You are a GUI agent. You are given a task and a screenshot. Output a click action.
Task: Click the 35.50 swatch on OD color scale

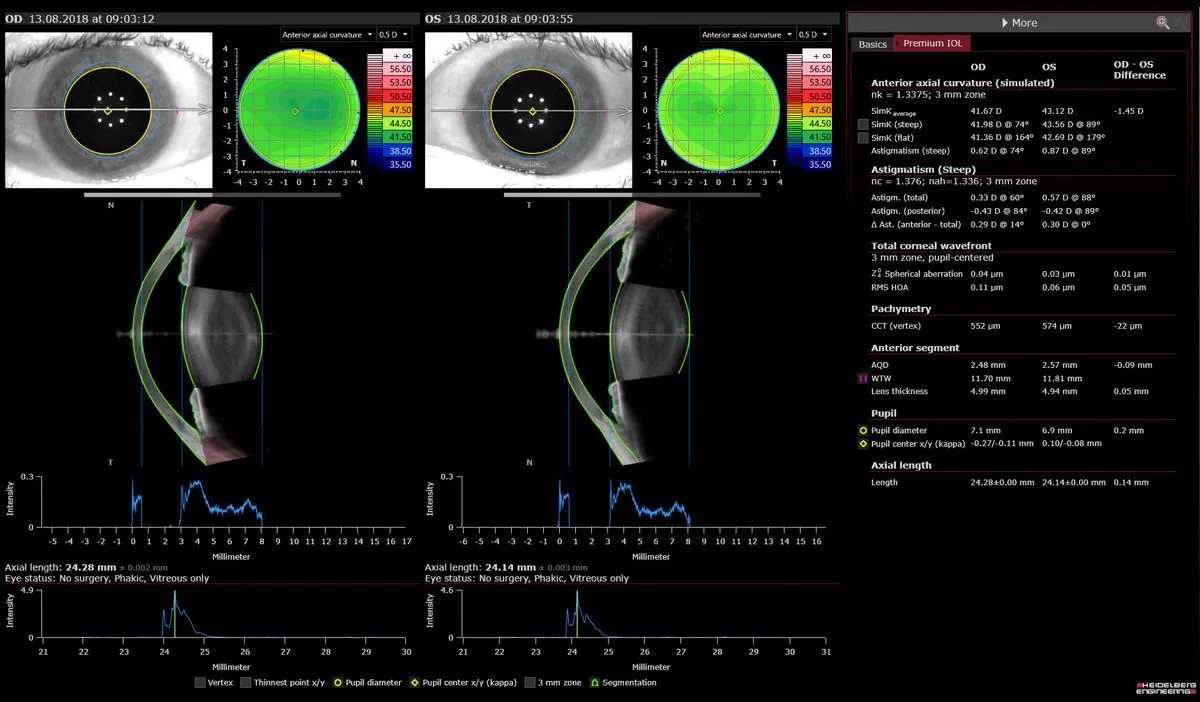point(399,164)
